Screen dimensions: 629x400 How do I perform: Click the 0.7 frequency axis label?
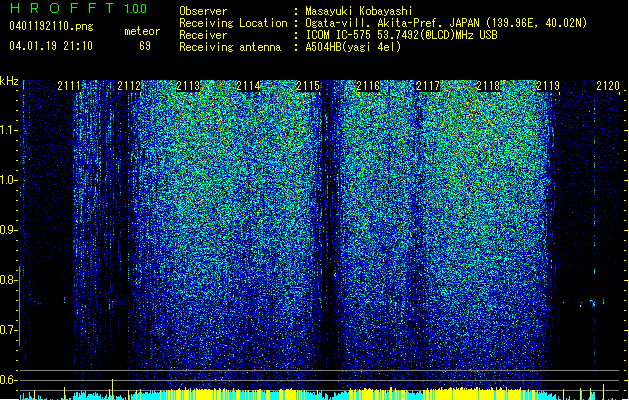point(9,330)
